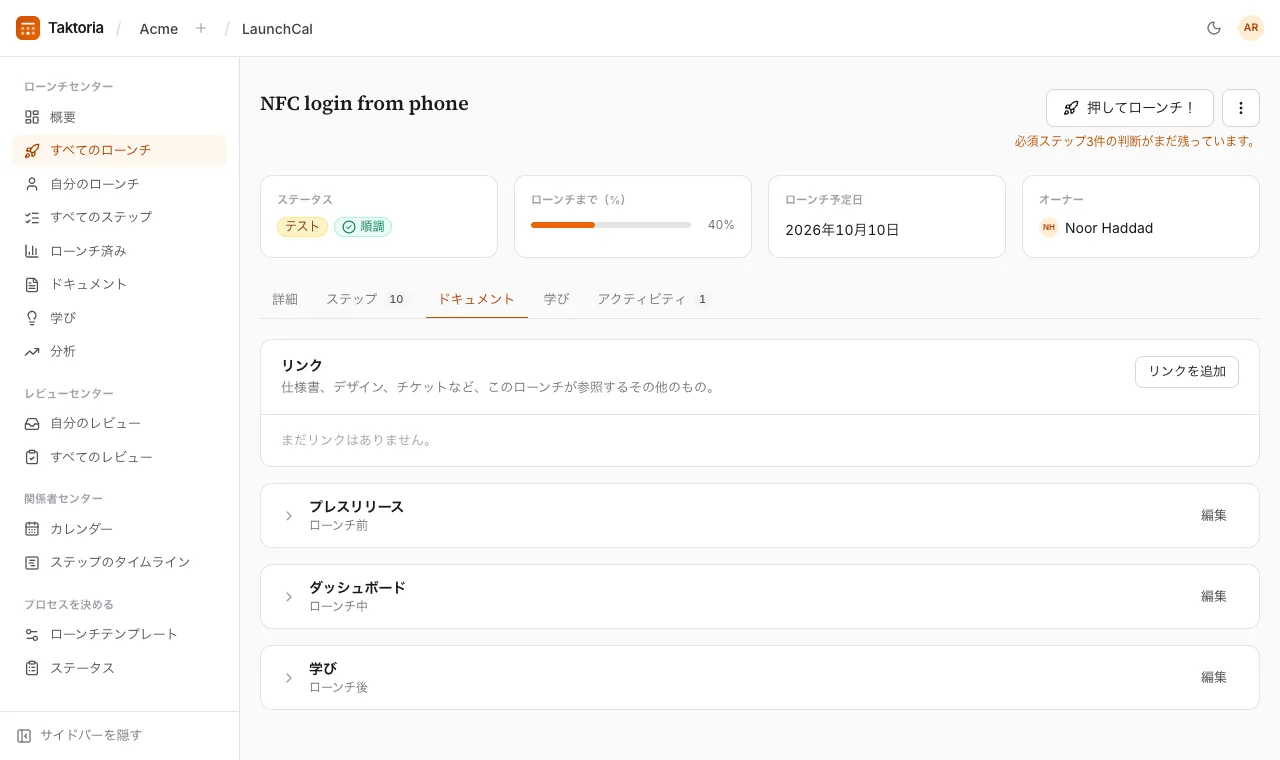Click the inbox icon for 自分のレビュー

coord(32,423)
